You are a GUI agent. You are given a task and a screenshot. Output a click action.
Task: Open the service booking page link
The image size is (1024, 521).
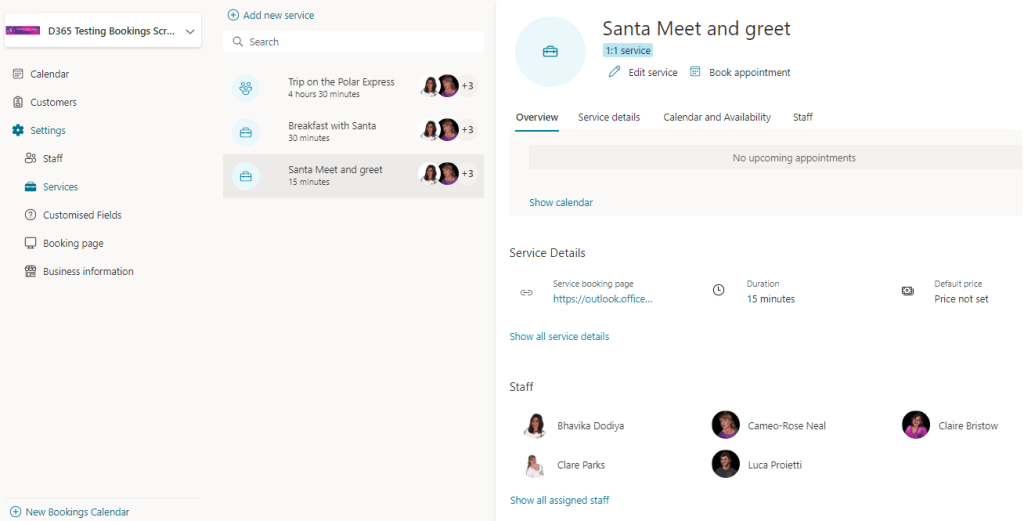pos(602,299)
